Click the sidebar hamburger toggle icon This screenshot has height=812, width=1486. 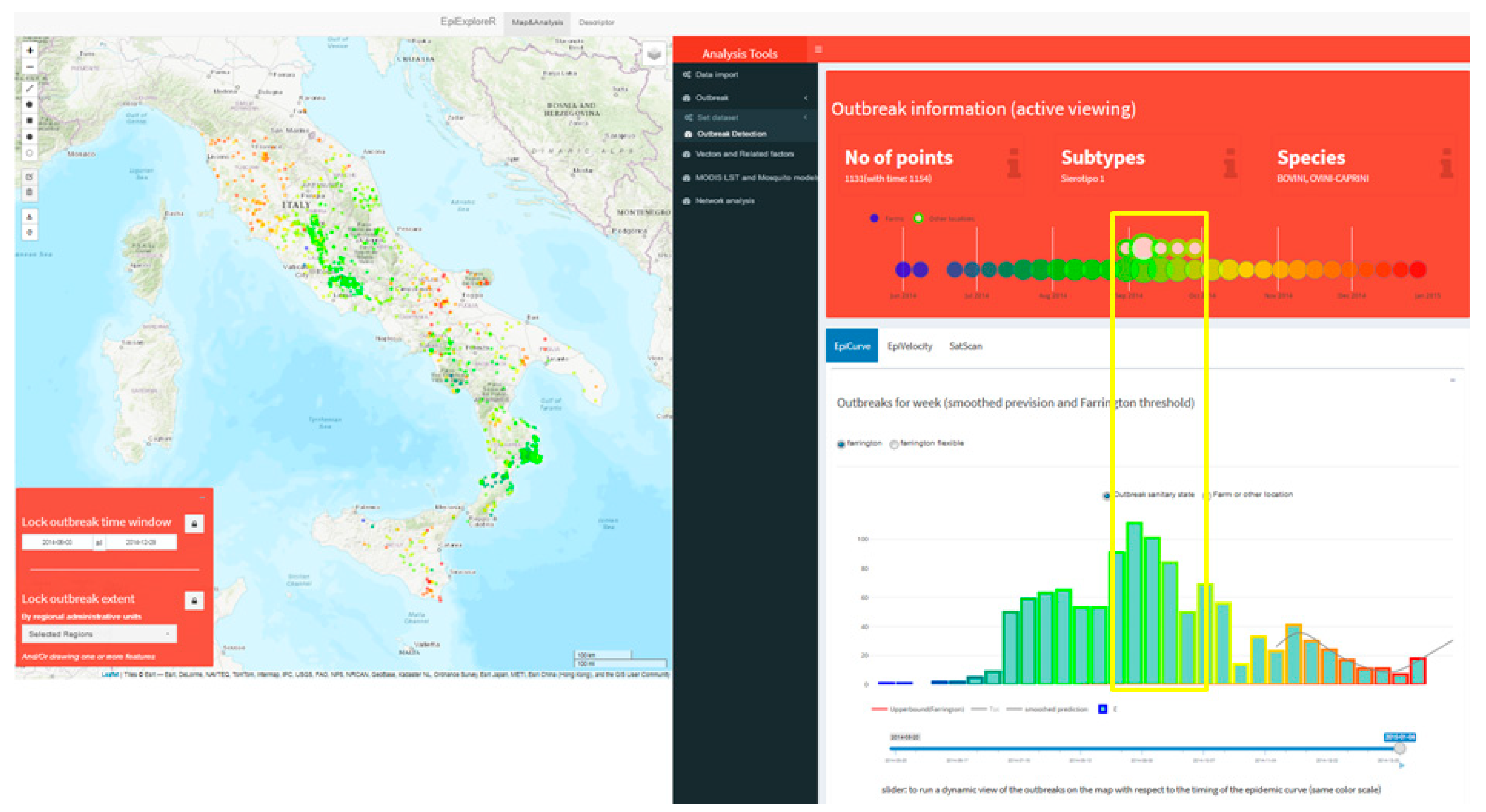click(818, 50)
